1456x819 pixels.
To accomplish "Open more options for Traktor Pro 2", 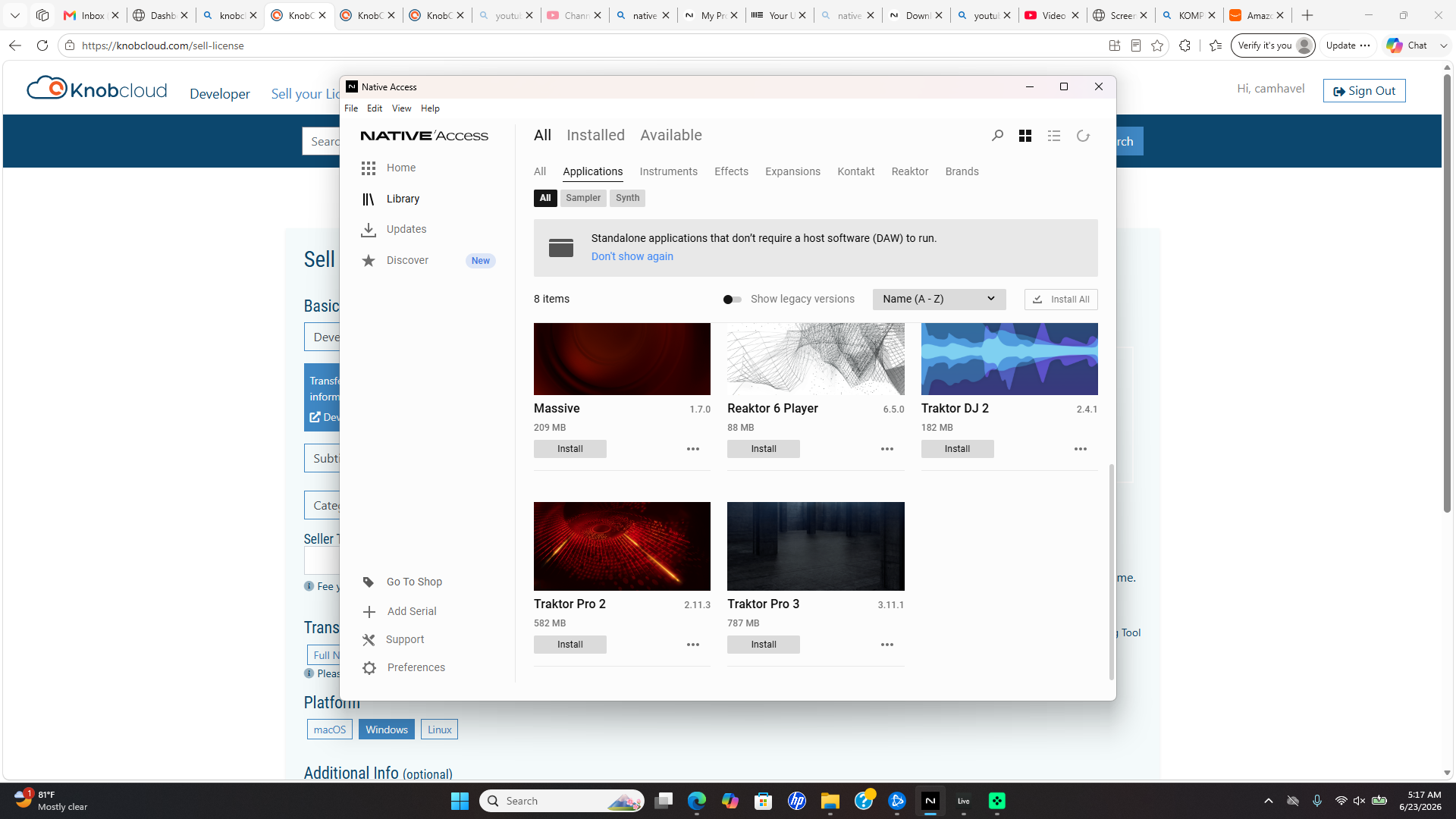I will (x=693, y=645).
